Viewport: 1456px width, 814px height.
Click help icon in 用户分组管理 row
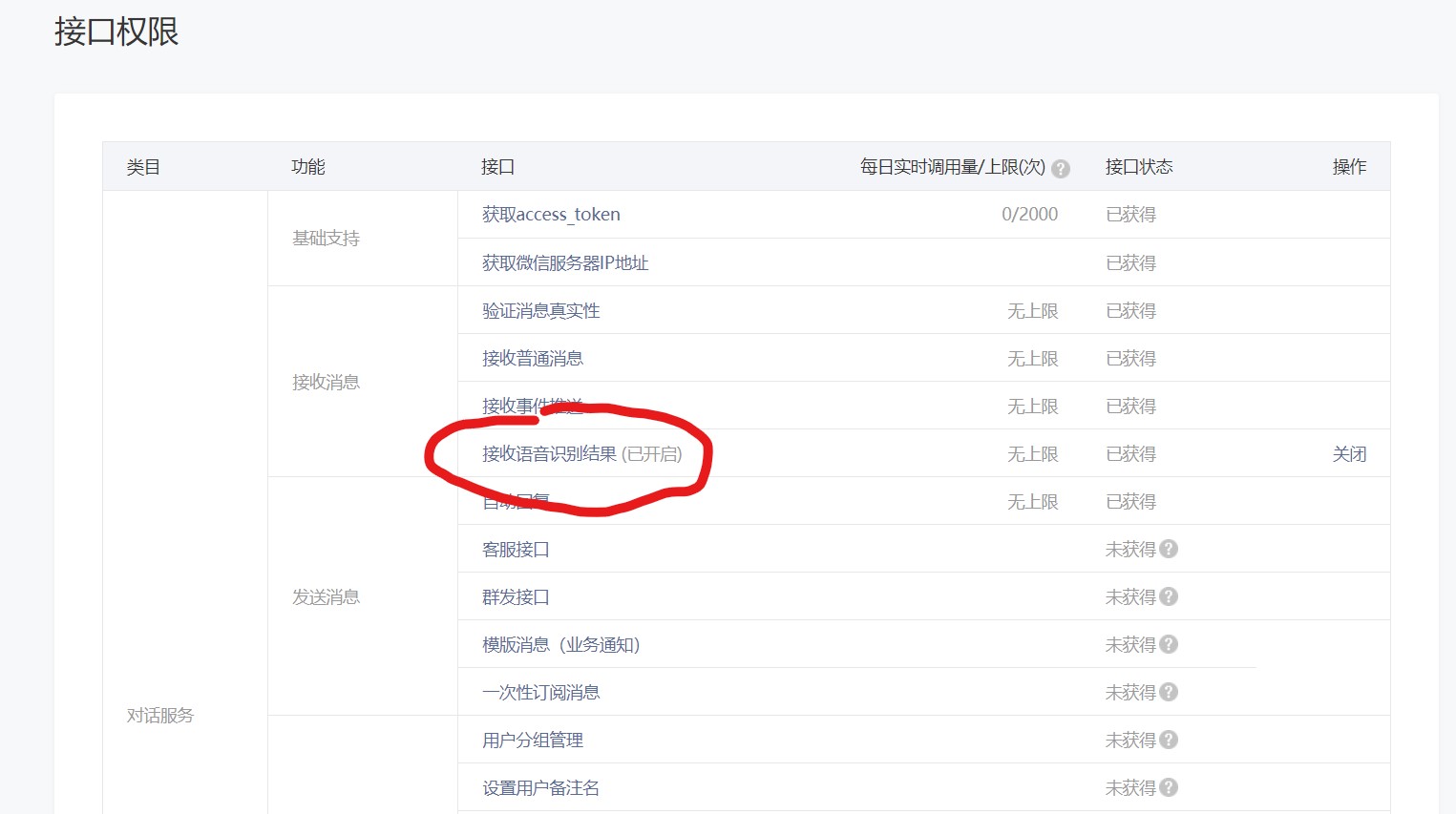[1169, 740]
